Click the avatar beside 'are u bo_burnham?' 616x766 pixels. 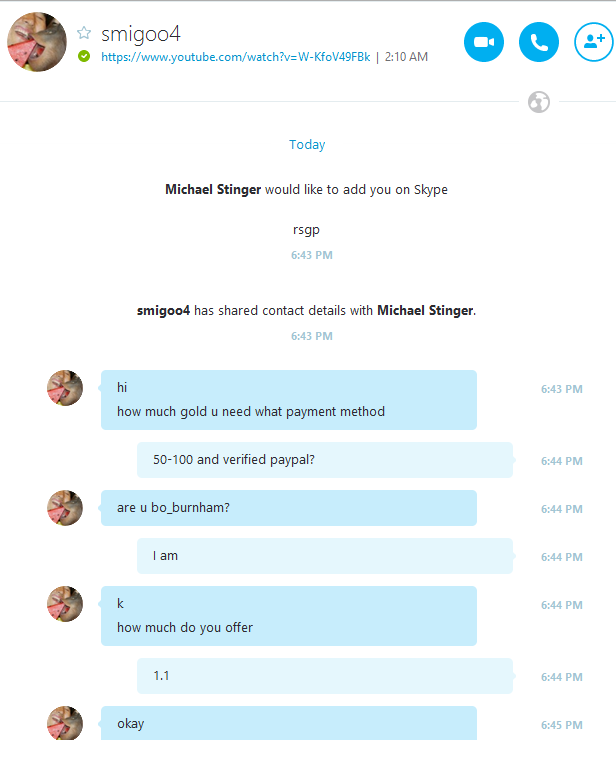click(x=65, y=508)
